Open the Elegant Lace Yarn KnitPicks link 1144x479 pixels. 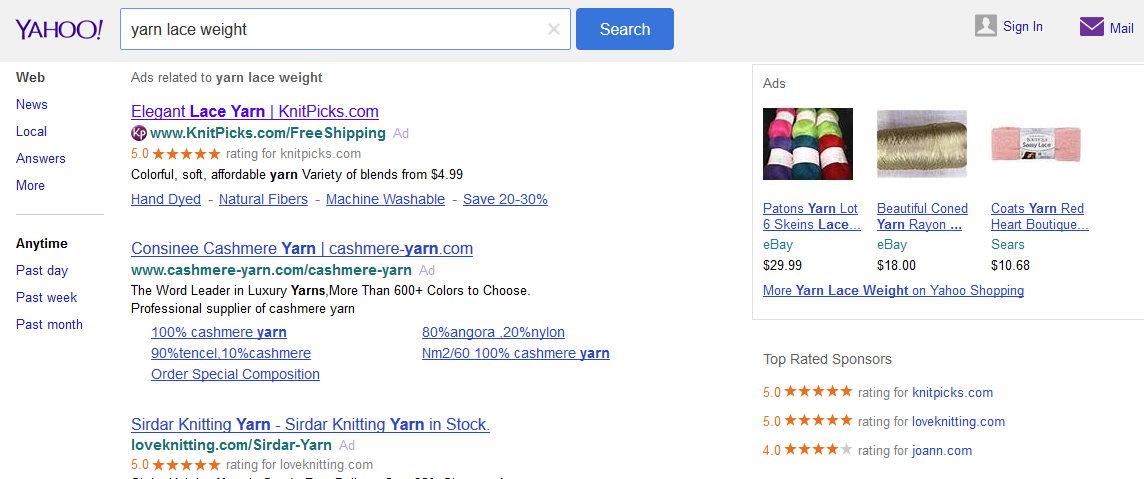[255, 111]
